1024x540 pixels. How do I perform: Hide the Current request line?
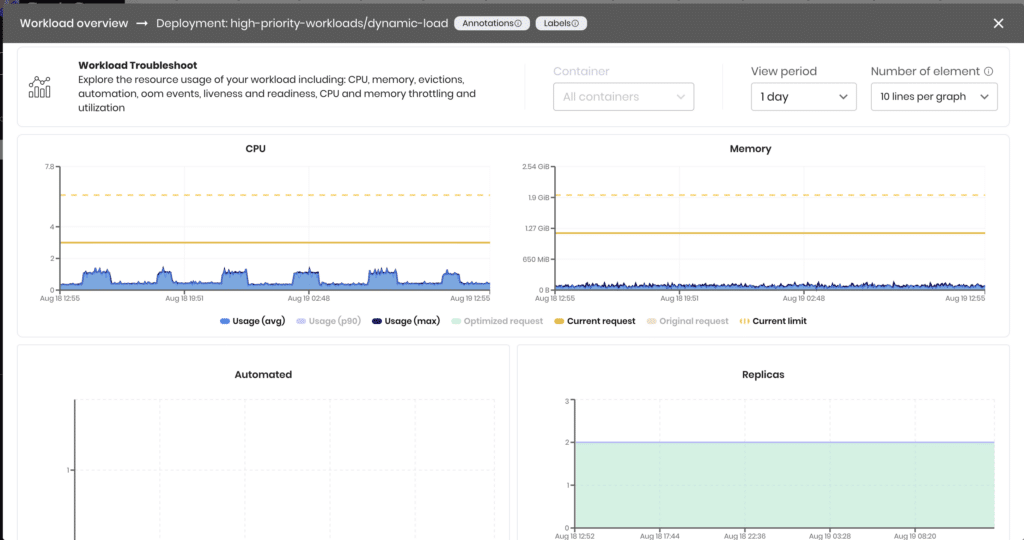pyautogui.click(x=594, y=321)
